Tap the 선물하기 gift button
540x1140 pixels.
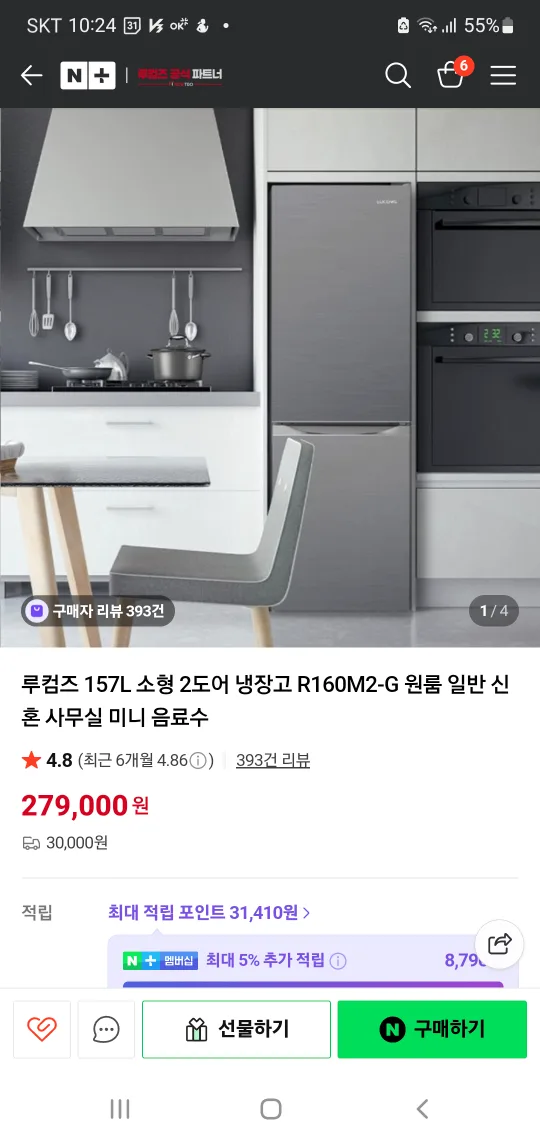point(236,1029)
